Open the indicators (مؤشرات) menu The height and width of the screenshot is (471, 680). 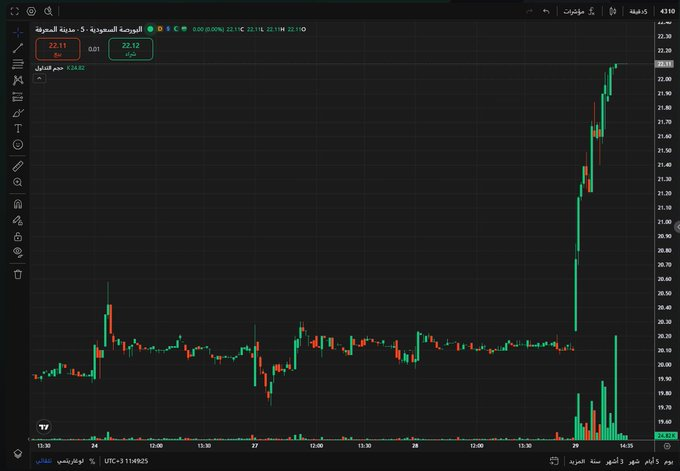(x=579, y=11)
